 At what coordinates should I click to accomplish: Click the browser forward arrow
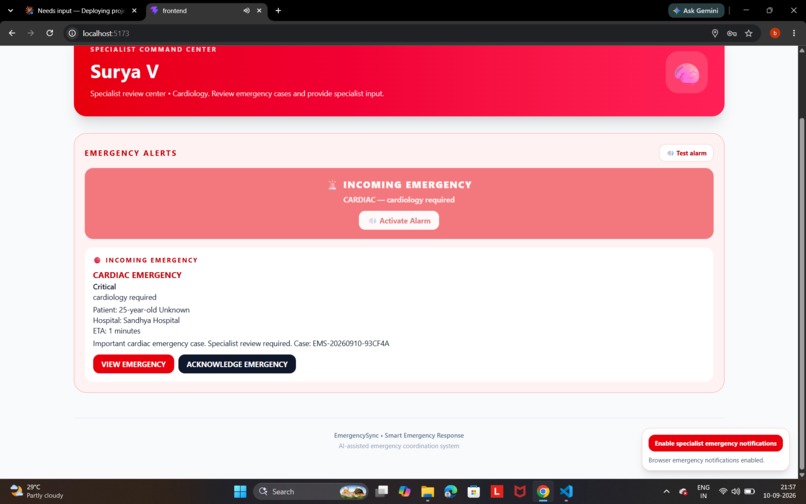(x=31, y=33)
